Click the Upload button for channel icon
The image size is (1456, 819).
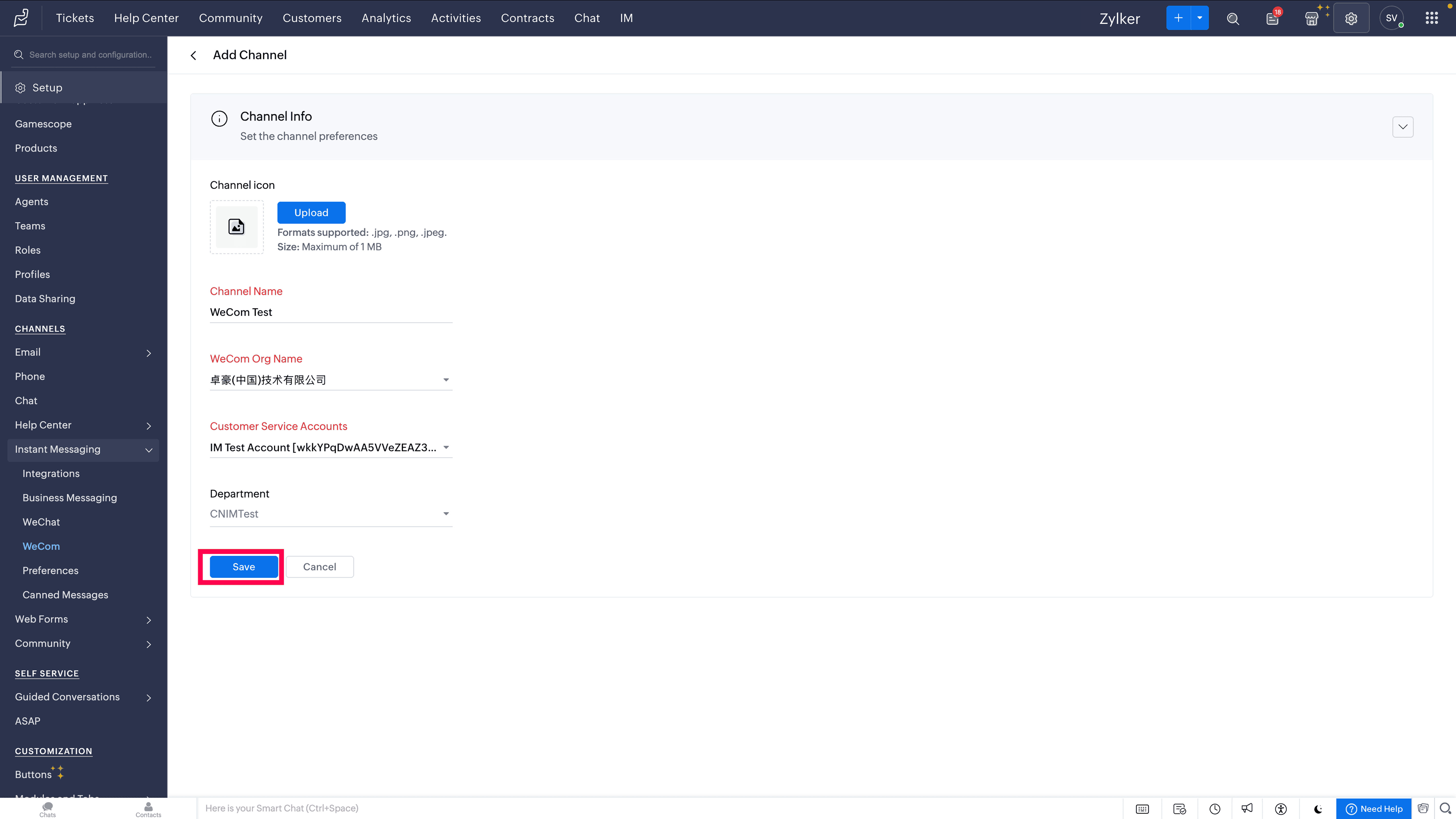[311, 213]
